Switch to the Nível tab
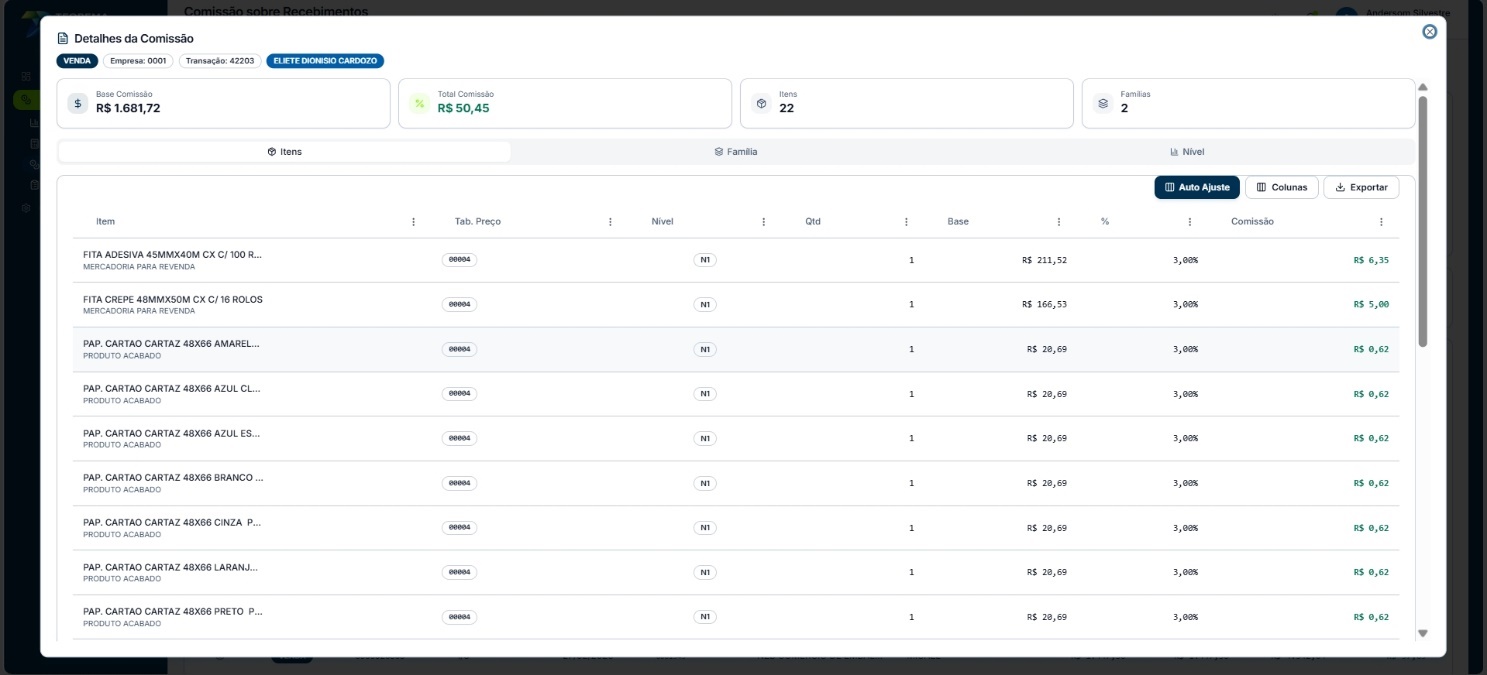Image resolution: width=1487 pixels, height=675 pixels. click(1187, 152)
